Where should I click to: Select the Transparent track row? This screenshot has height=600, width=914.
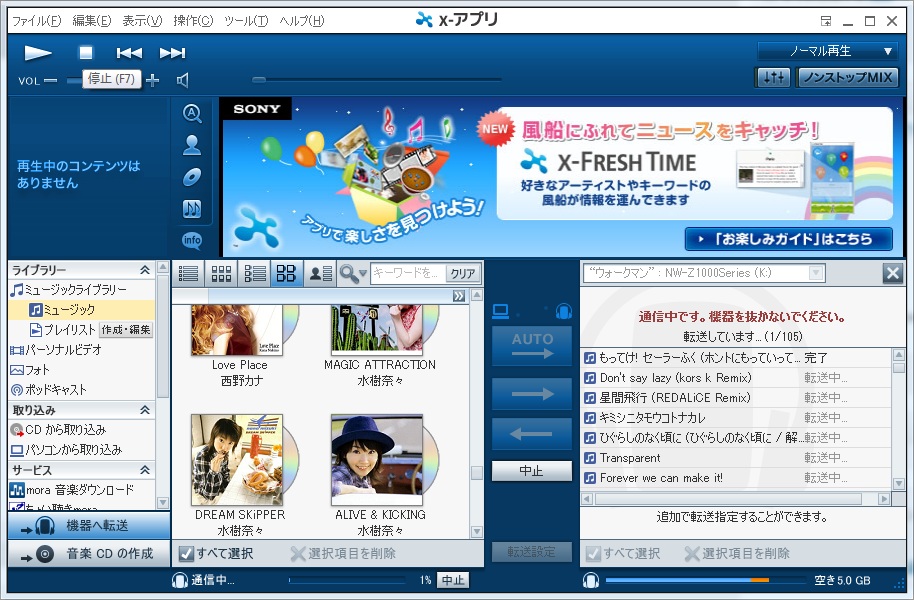736,458
